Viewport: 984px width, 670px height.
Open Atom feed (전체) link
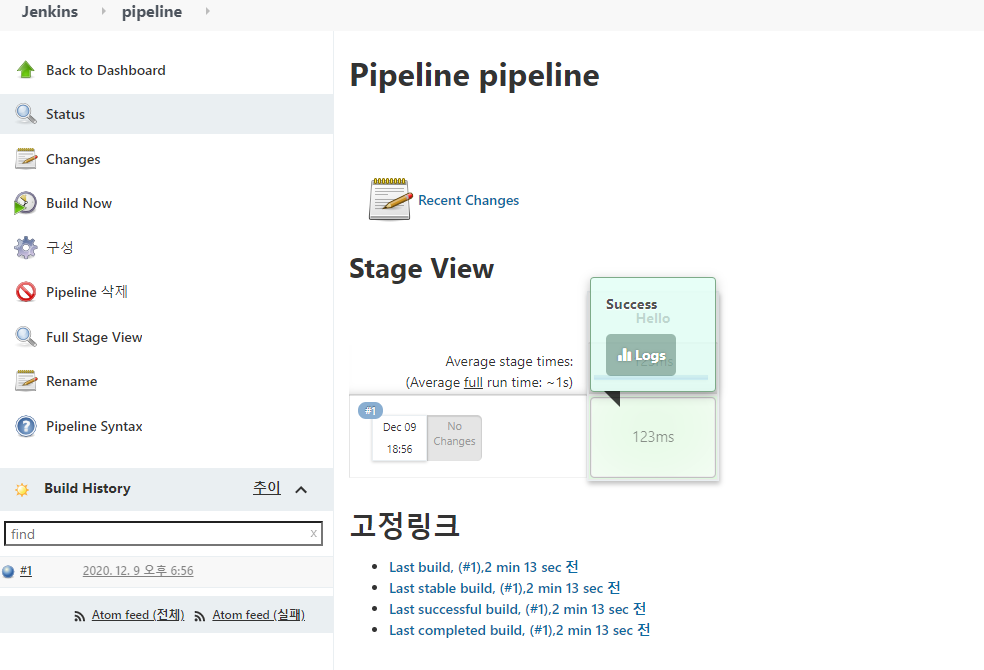pos(138,615)
